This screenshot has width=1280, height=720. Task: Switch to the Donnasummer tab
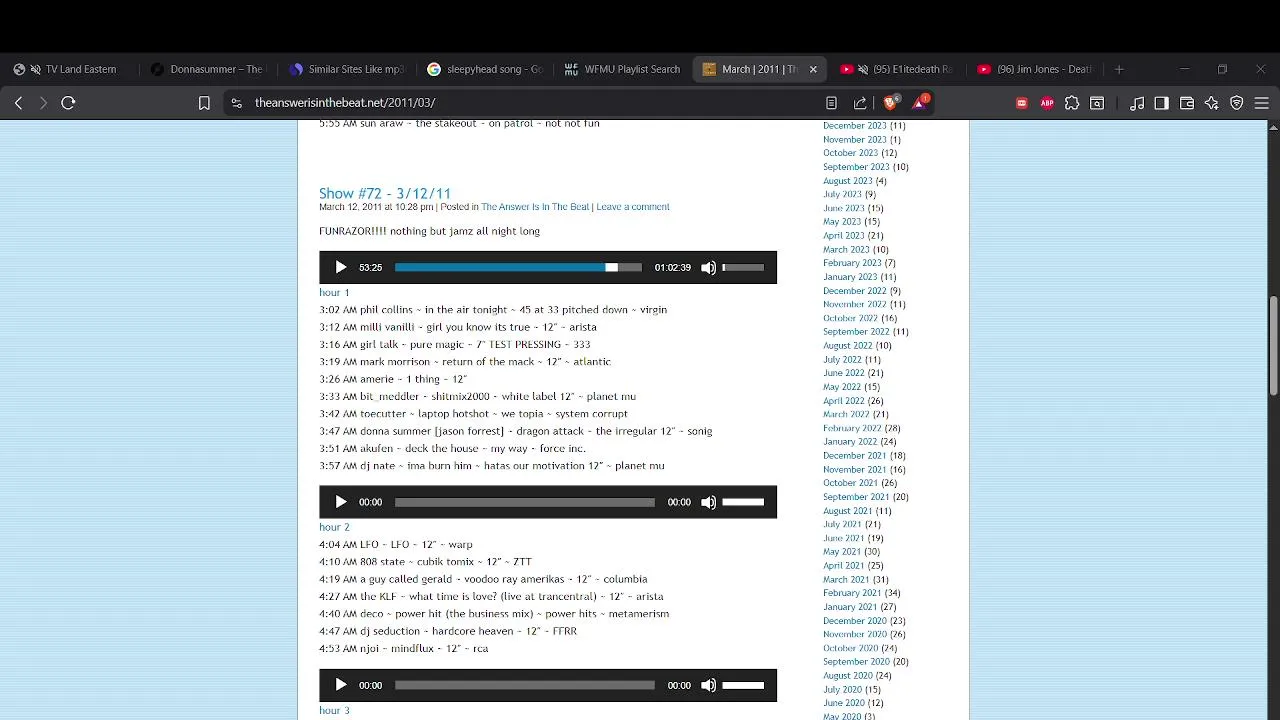point(209,69)
